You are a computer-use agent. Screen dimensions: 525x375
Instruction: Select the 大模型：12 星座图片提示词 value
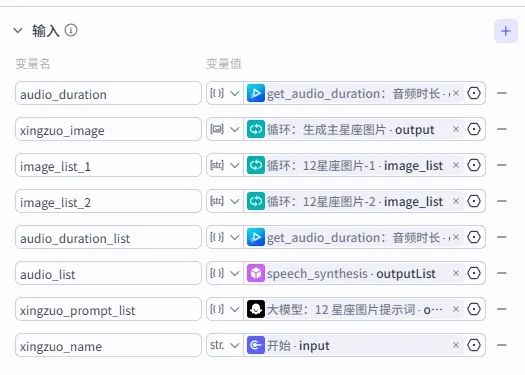(x=355, y=309)
